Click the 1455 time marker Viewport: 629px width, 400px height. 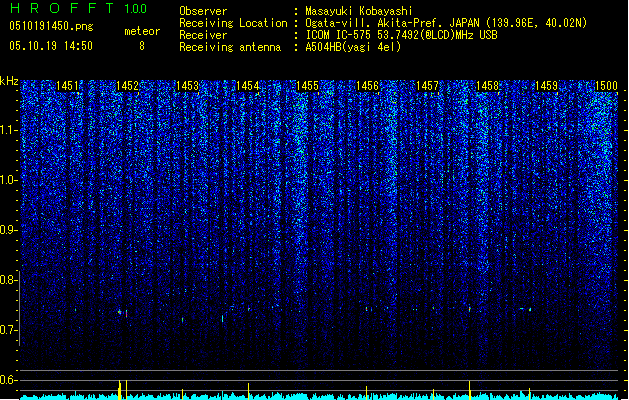coord(307,86)
